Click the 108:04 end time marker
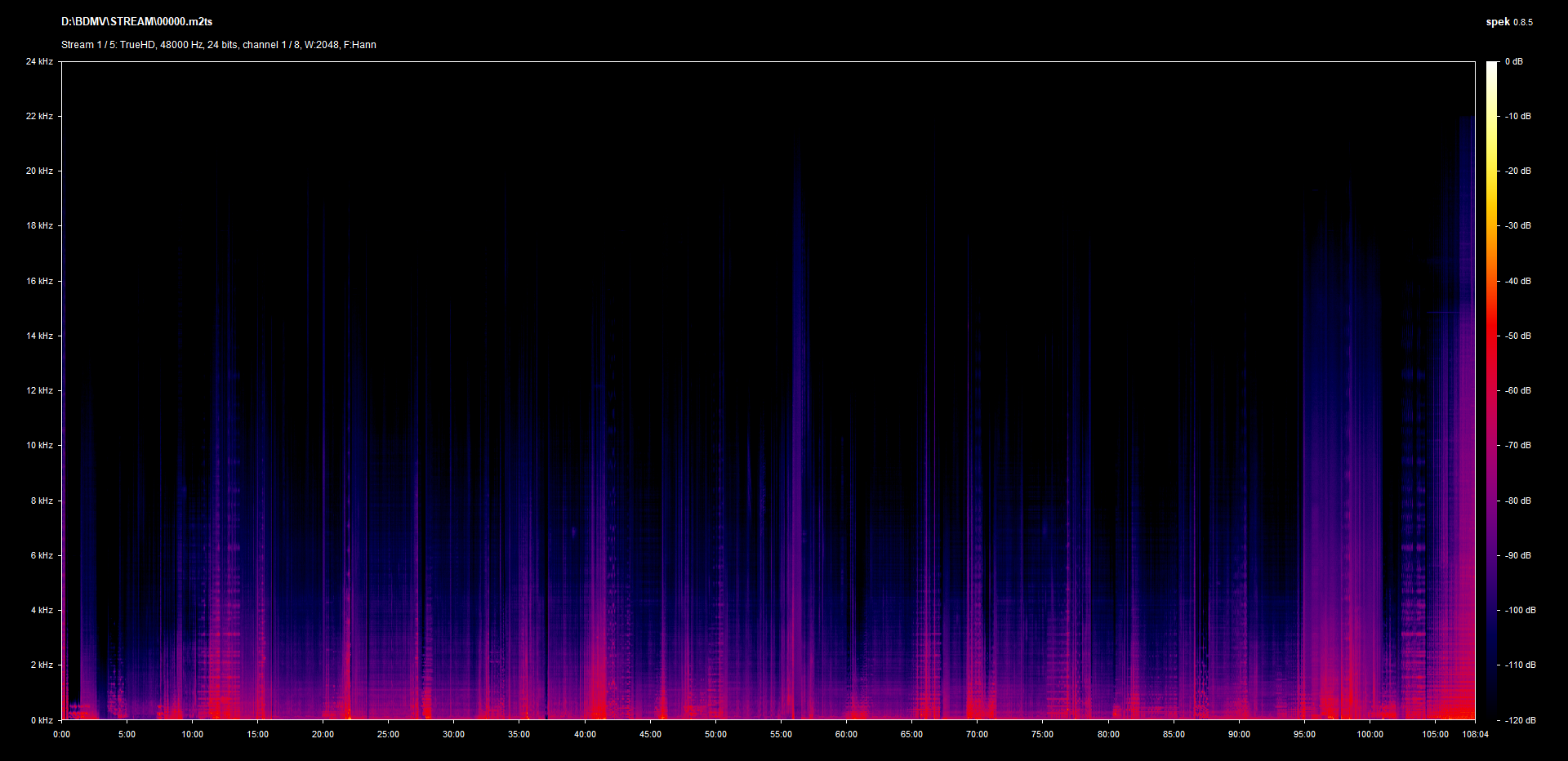Image resolution: width=1568 pixels, height=761 pixels. (1475, 734)
